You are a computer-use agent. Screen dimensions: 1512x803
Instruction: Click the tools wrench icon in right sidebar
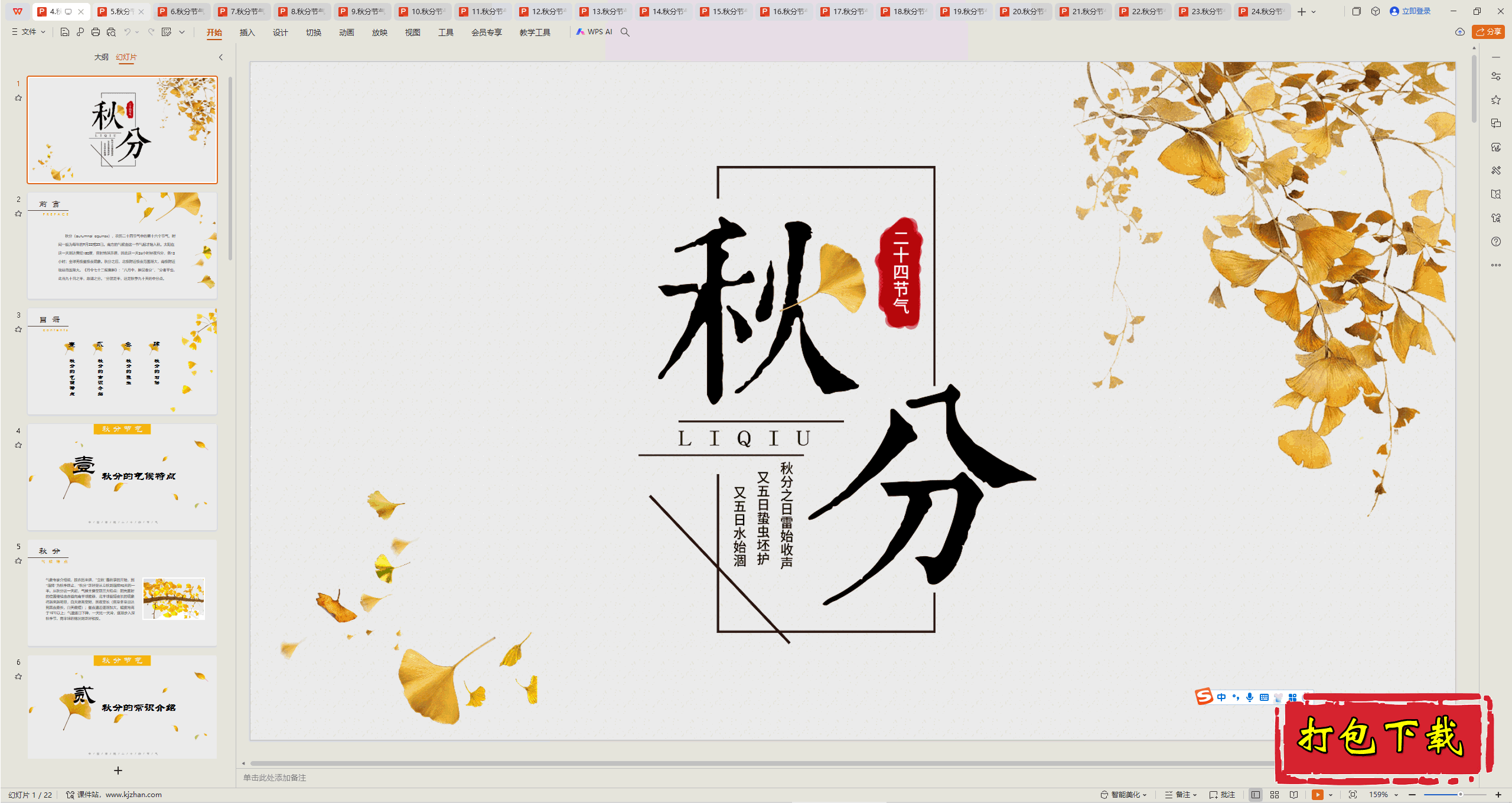(x=1496, y=171)
